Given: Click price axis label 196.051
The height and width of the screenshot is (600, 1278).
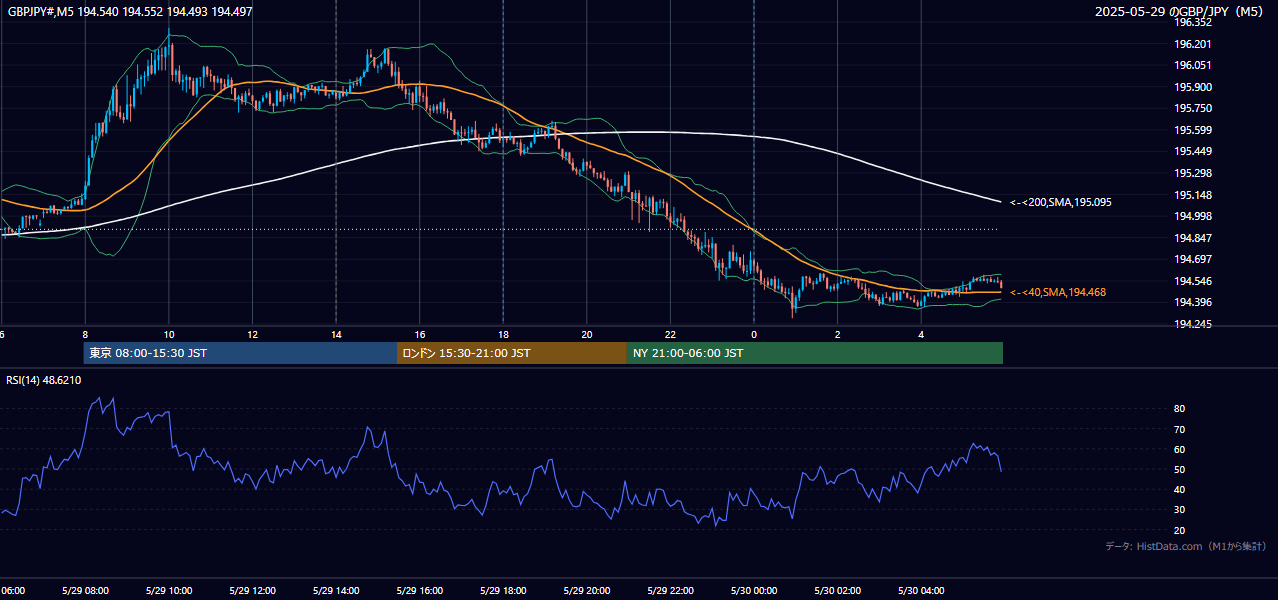Looking at the screenshot, I should click(x=1193, y=65).
